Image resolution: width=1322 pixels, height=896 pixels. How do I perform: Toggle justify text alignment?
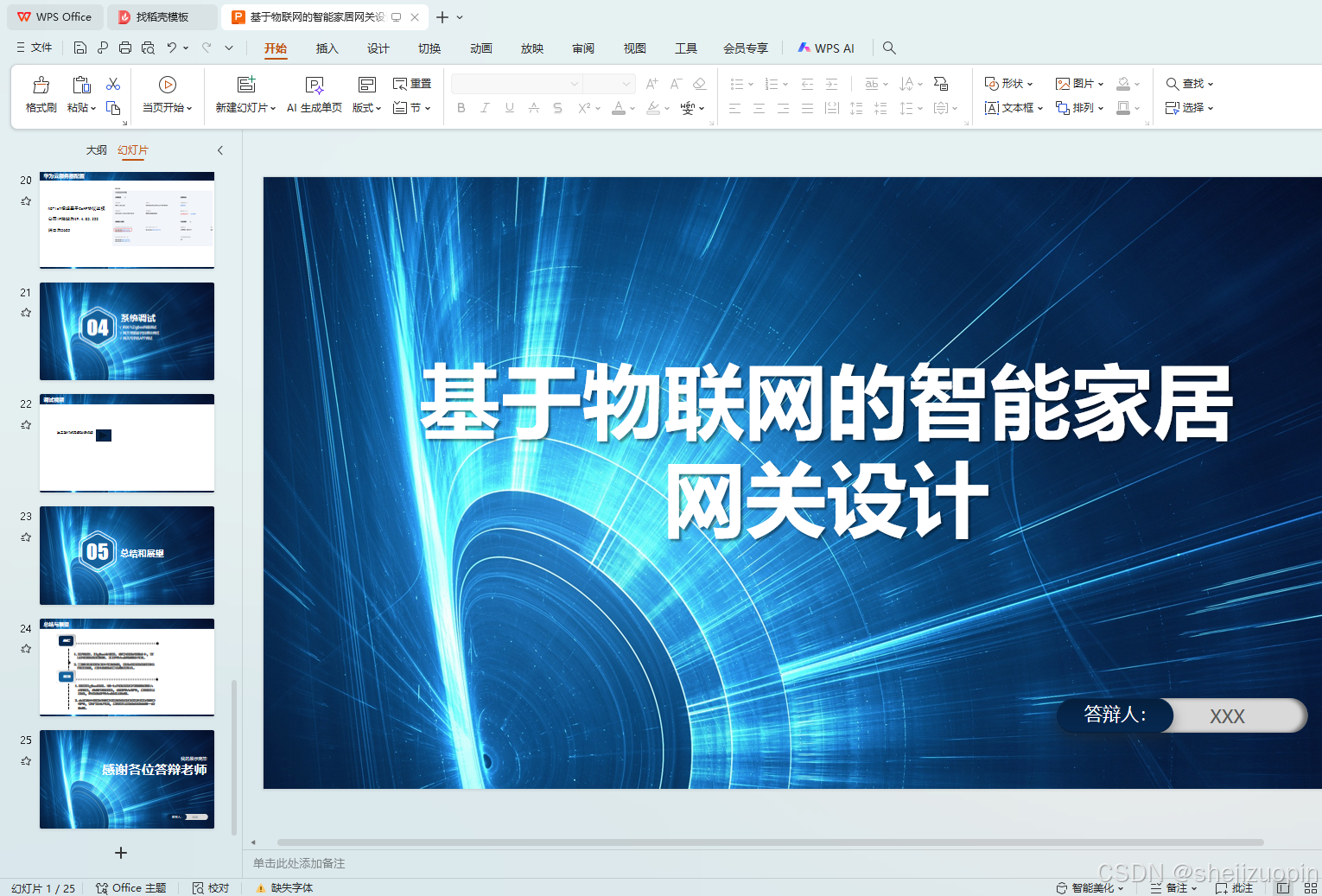tap(807, 108)
